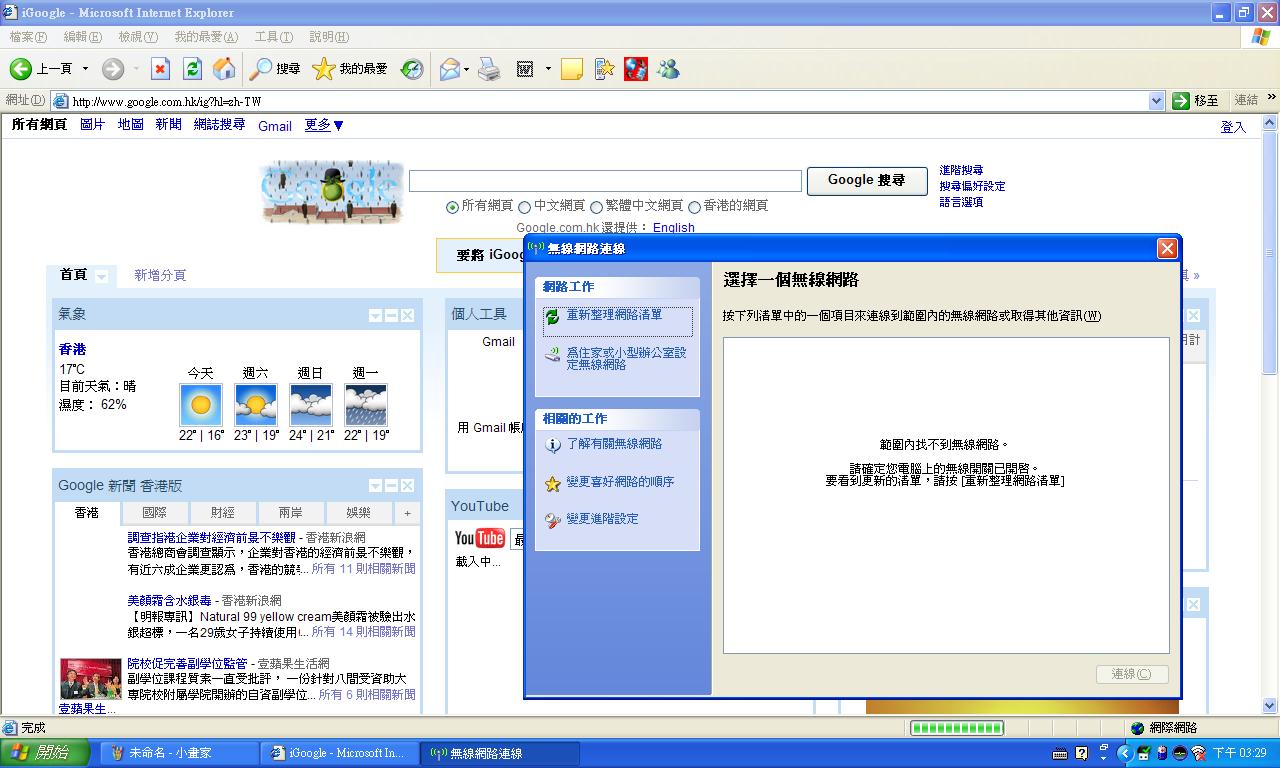Open the 工具(T) menu
Screen dimensions: 1280x768
click(x=273, y=37)
